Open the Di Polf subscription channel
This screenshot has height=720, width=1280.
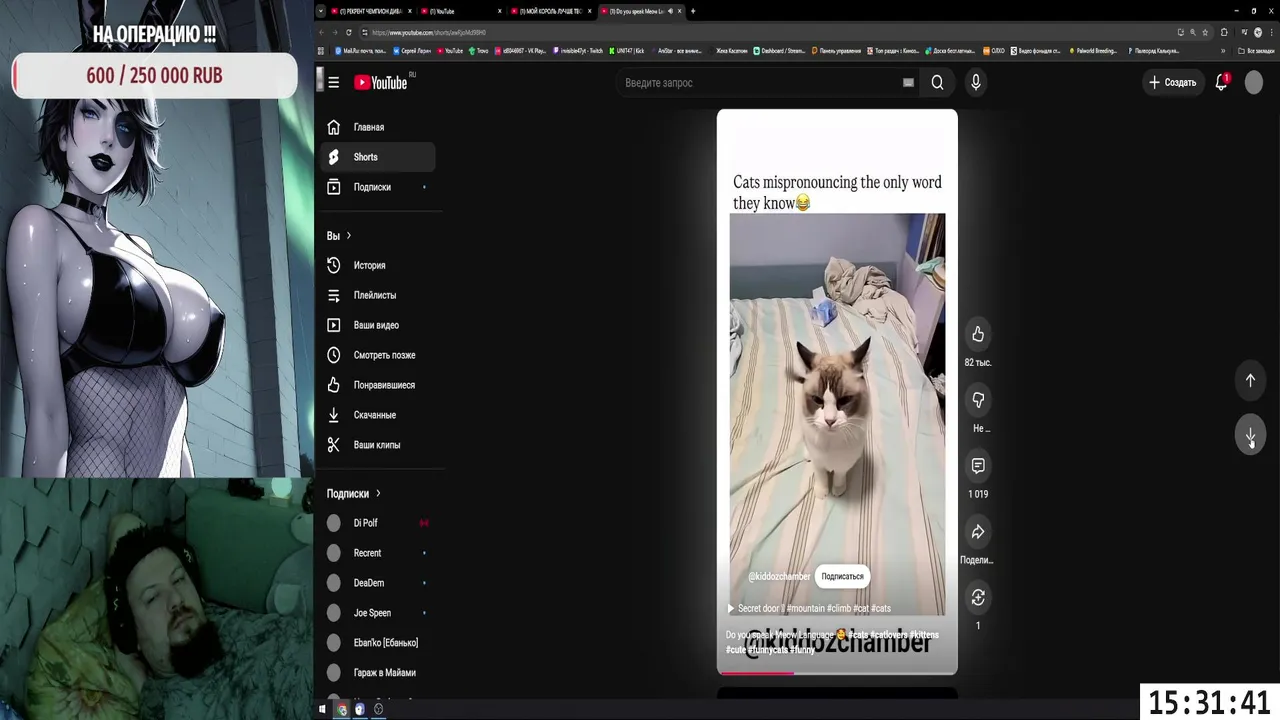coord(378,523)
